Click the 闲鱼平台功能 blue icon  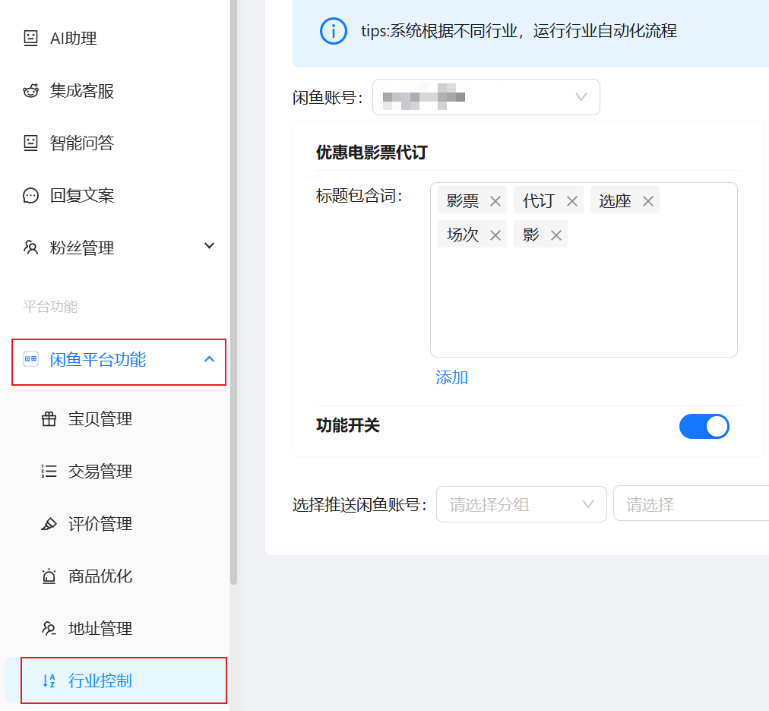30,359
